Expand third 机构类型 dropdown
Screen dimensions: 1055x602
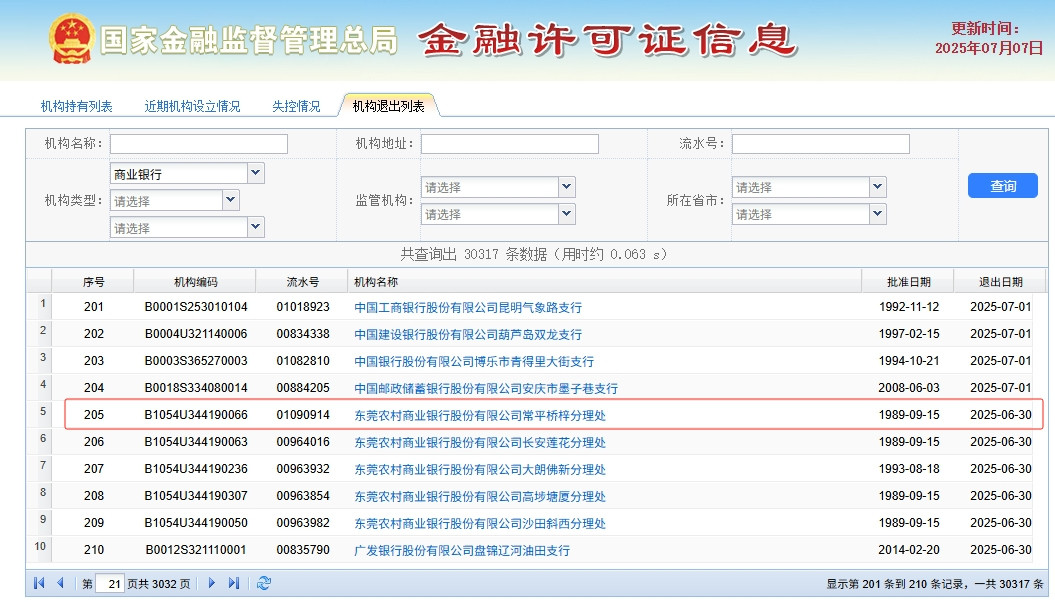[256, 227]
